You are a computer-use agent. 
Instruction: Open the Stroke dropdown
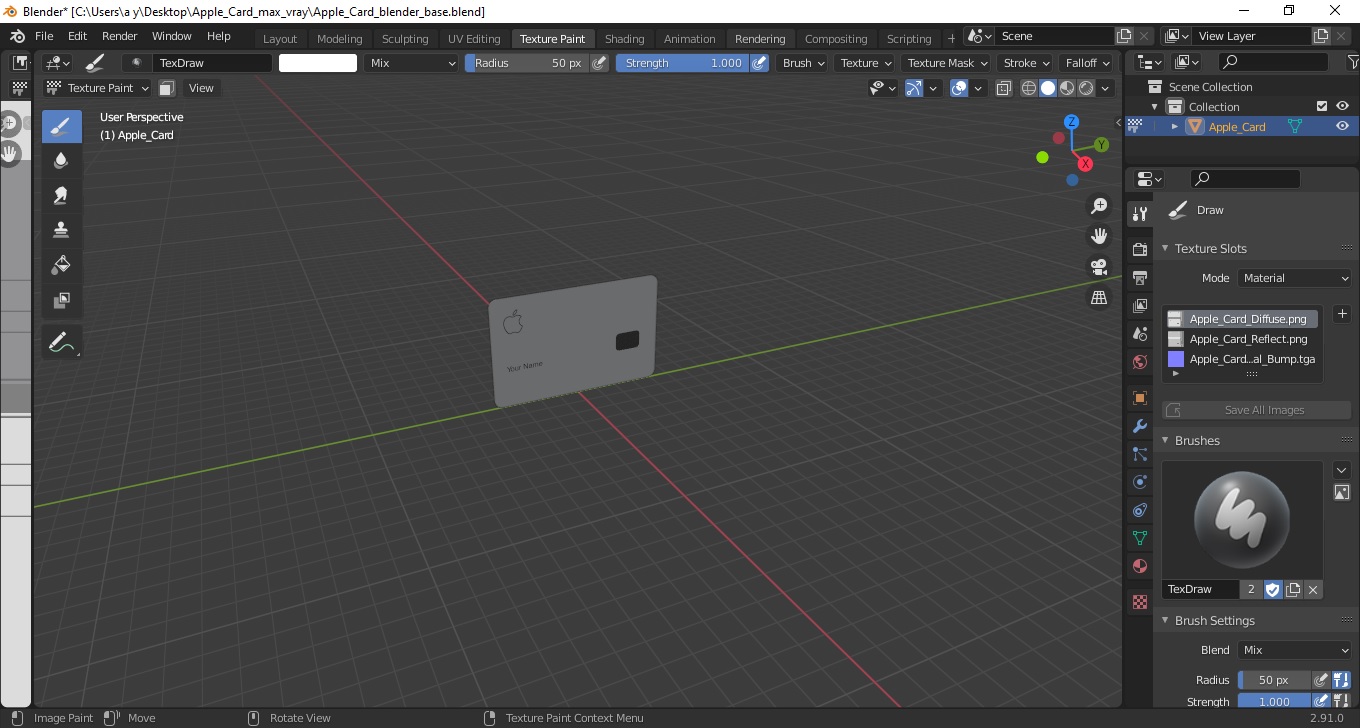coord(1026,63)
